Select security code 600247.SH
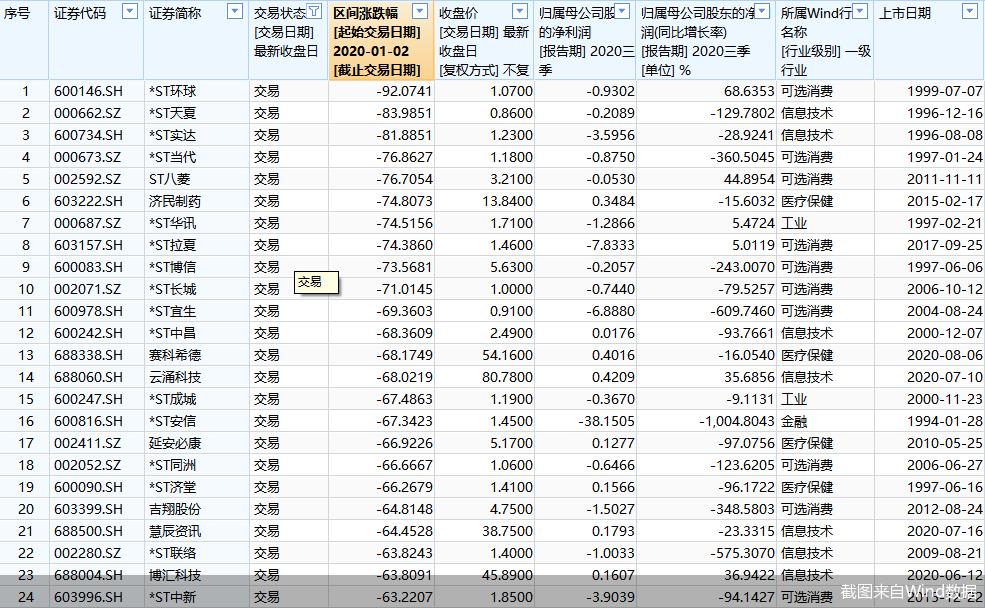This screenshot has height=608, width=985. click(89, 399)
